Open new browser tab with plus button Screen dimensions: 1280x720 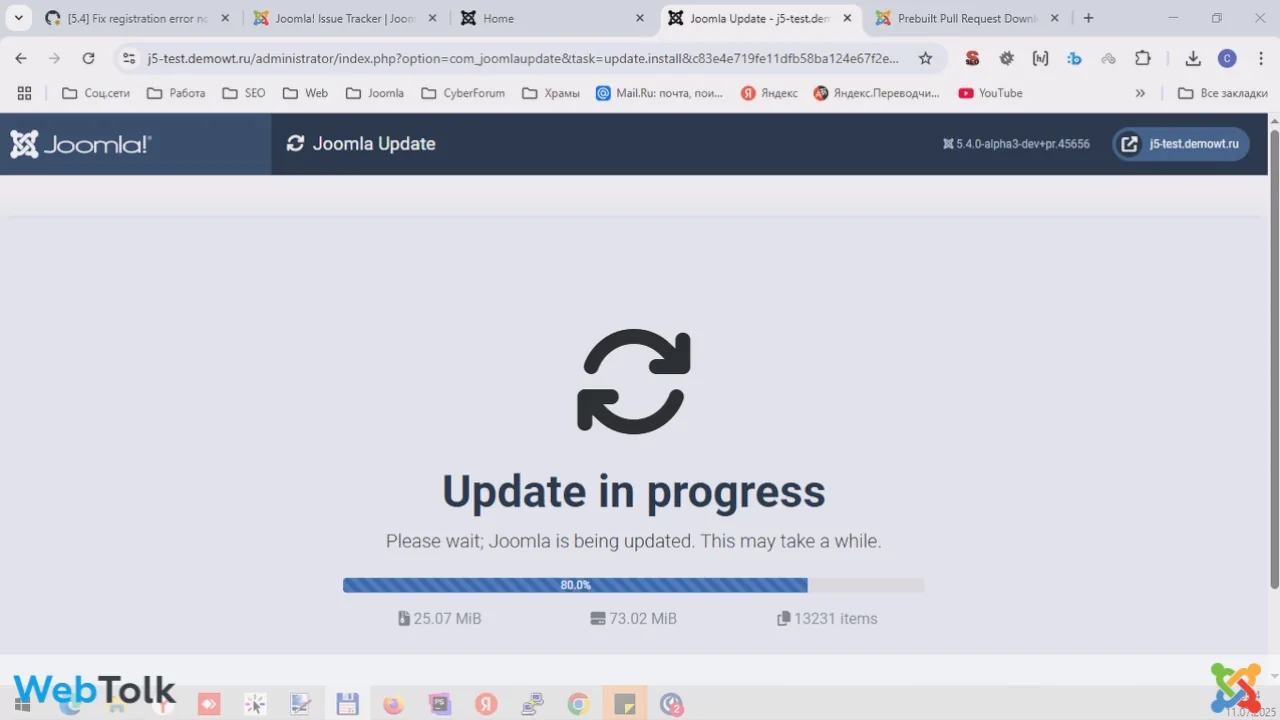[x=1088, y=18]
